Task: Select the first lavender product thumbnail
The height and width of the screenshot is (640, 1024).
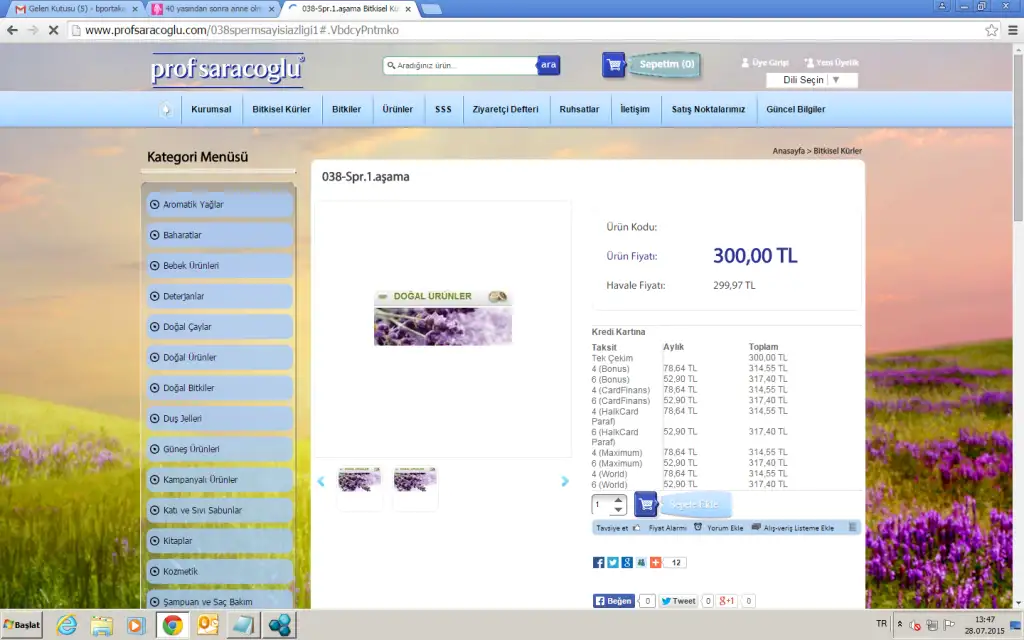Action: (x=359, y=481)
